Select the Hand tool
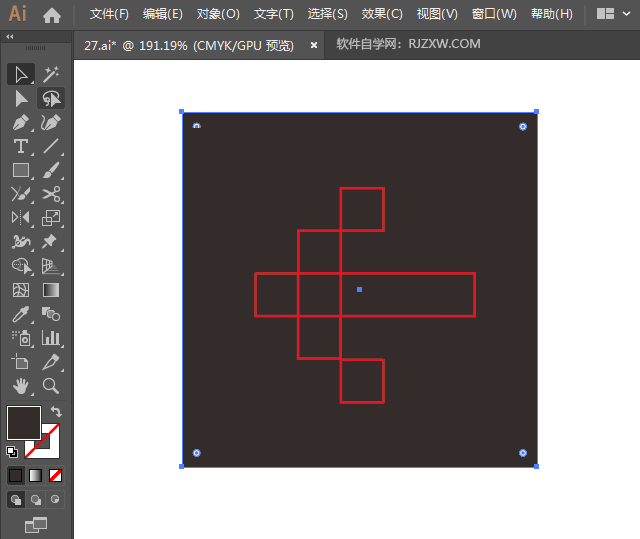The image size is (640, 539). tap(21, 386)
